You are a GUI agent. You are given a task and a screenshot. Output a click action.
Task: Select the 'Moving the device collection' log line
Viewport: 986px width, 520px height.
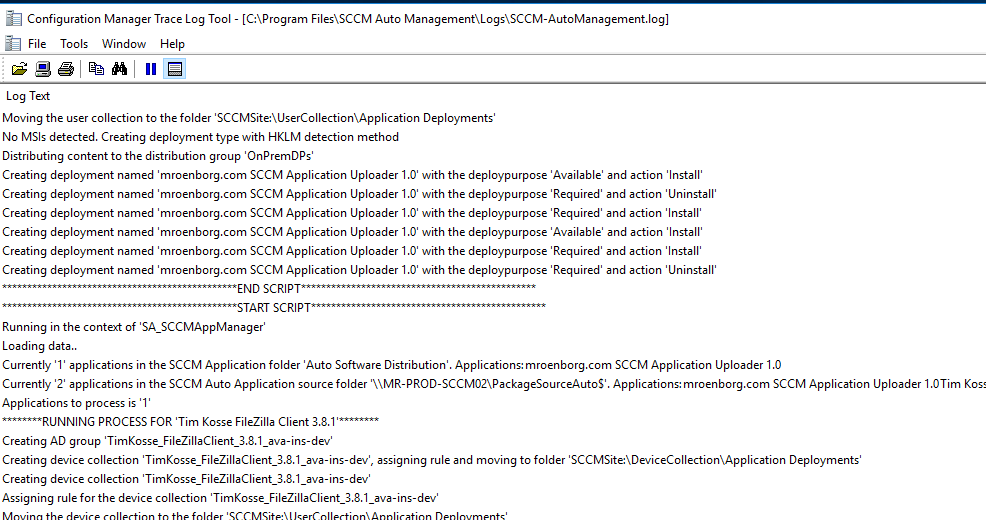255,515
